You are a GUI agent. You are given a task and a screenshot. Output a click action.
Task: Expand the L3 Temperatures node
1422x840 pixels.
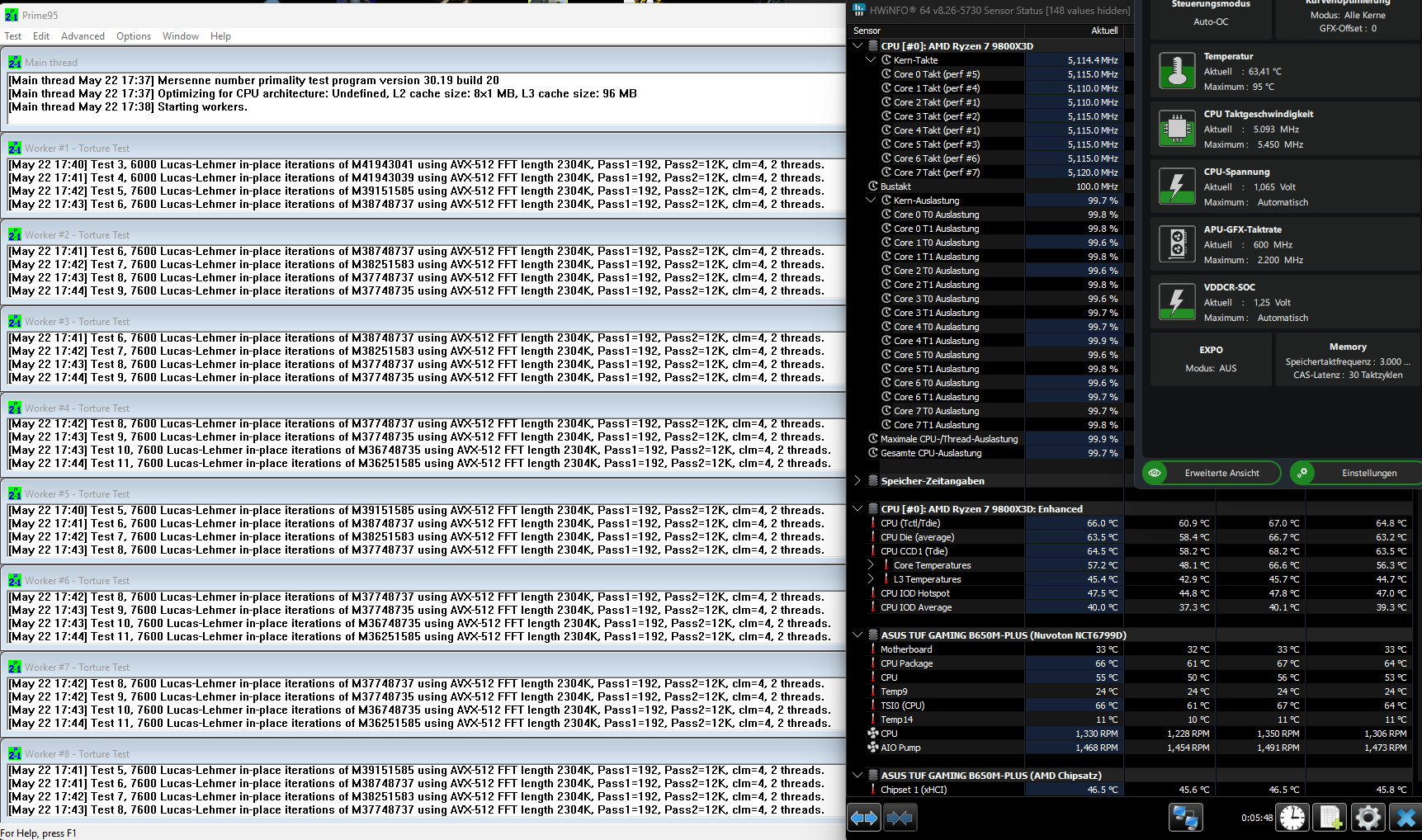point(871,578)
